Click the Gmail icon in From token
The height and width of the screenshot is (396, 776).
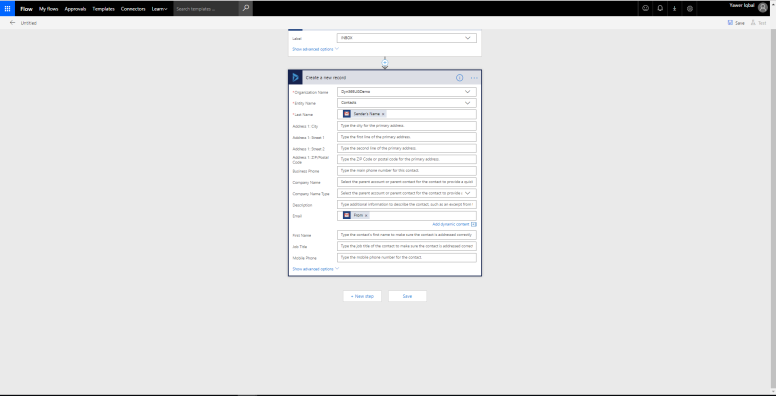pyautogui.click(x=347, y=215)
